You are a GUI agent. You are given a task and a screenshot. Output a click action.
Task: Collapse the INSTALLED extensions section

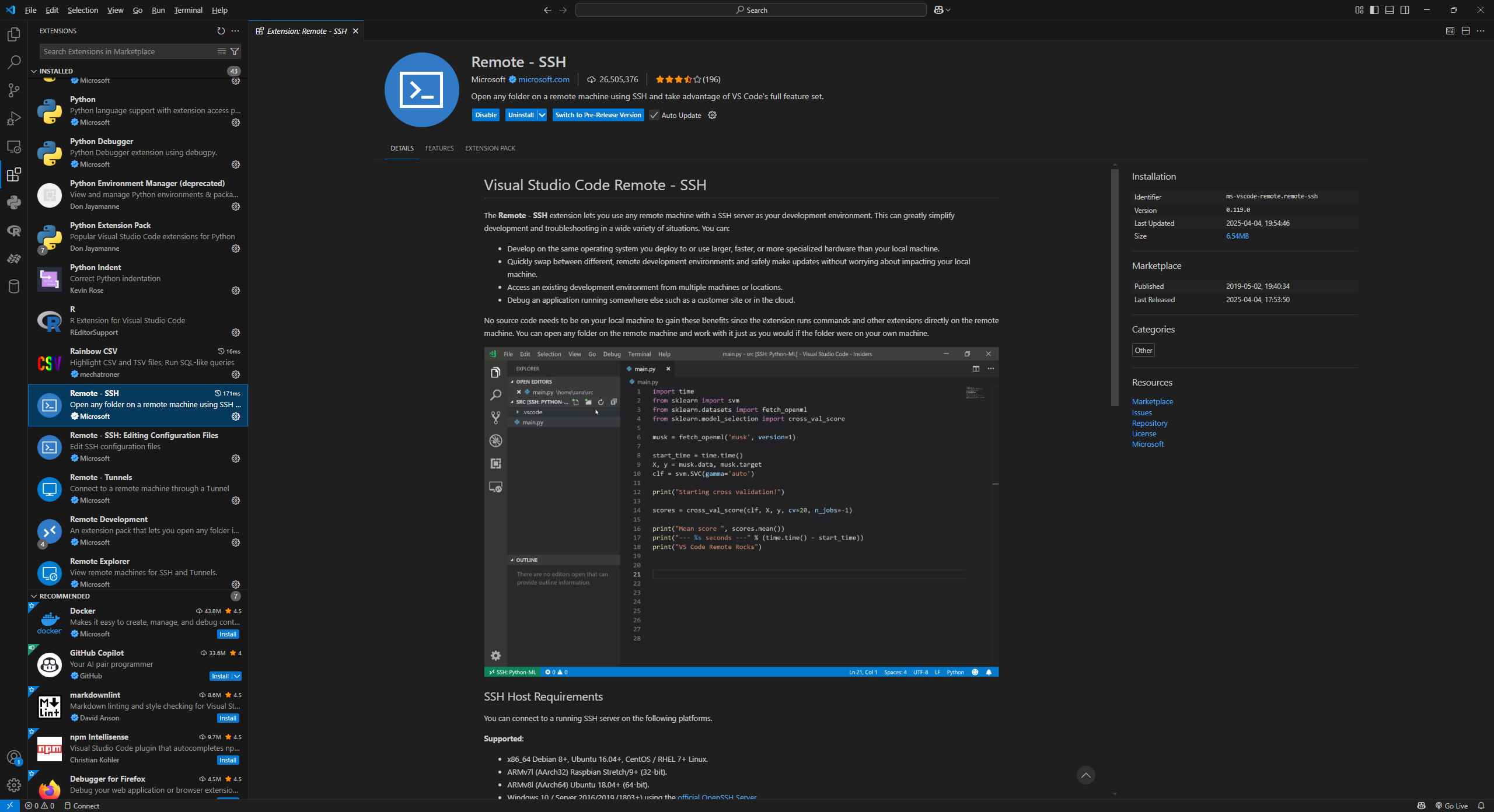coord(34,71)
